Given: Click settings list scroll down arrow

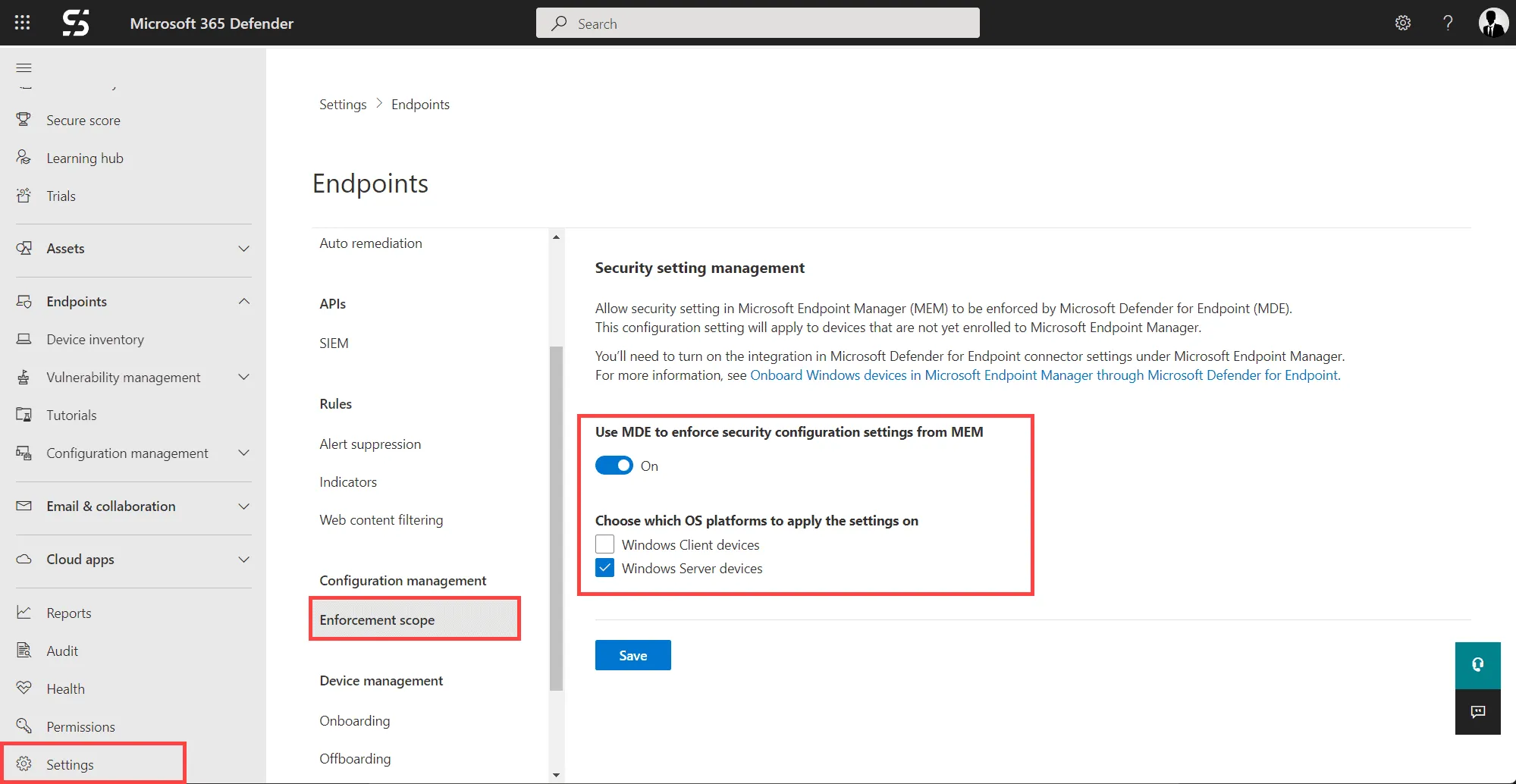Looking at the screenshot, I should tap(557, 775).
